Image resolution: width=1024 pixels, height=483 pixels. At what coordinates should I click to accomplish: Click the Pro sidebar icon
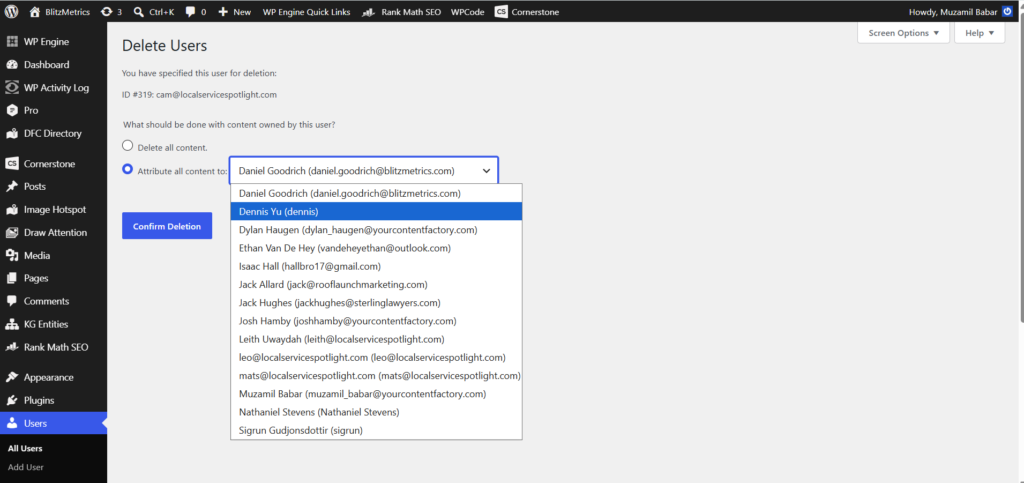12,110
